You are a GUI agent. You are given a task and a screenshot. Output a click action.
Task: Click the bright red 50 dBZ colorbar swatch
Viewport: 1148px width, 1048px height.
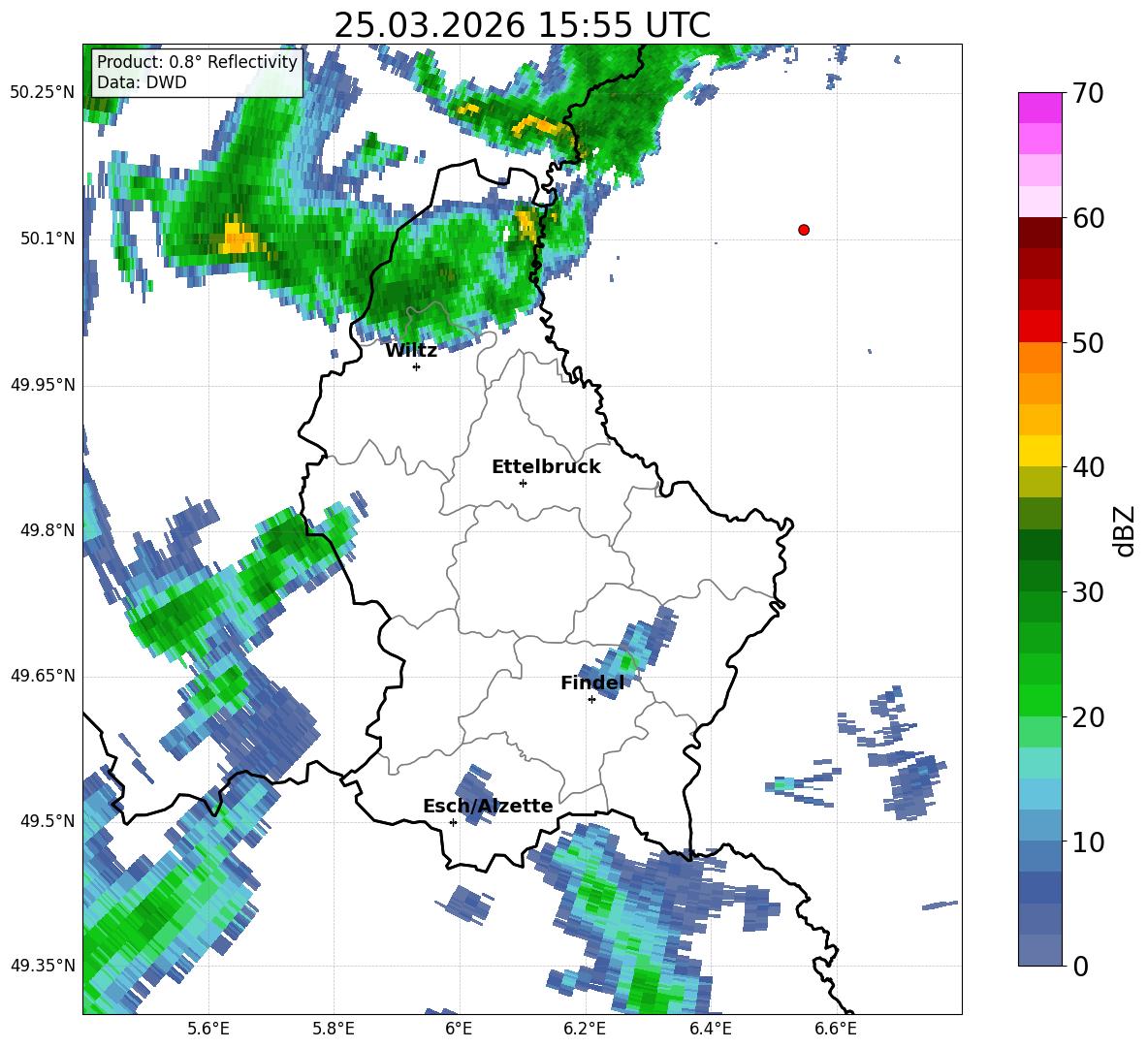[1039, 327]
